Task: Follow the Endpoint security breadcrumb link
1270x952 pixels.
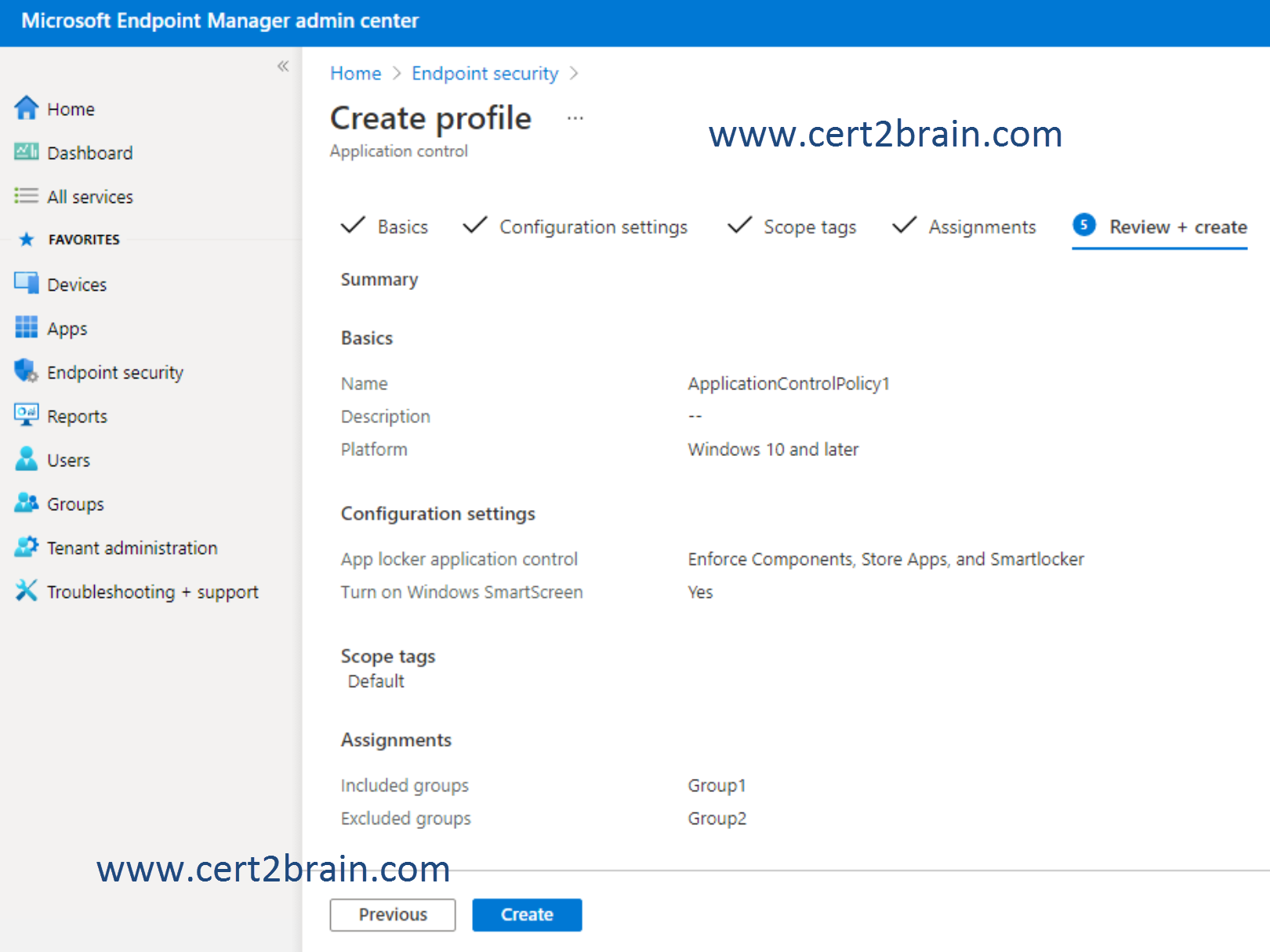Action: click(485, 74)
